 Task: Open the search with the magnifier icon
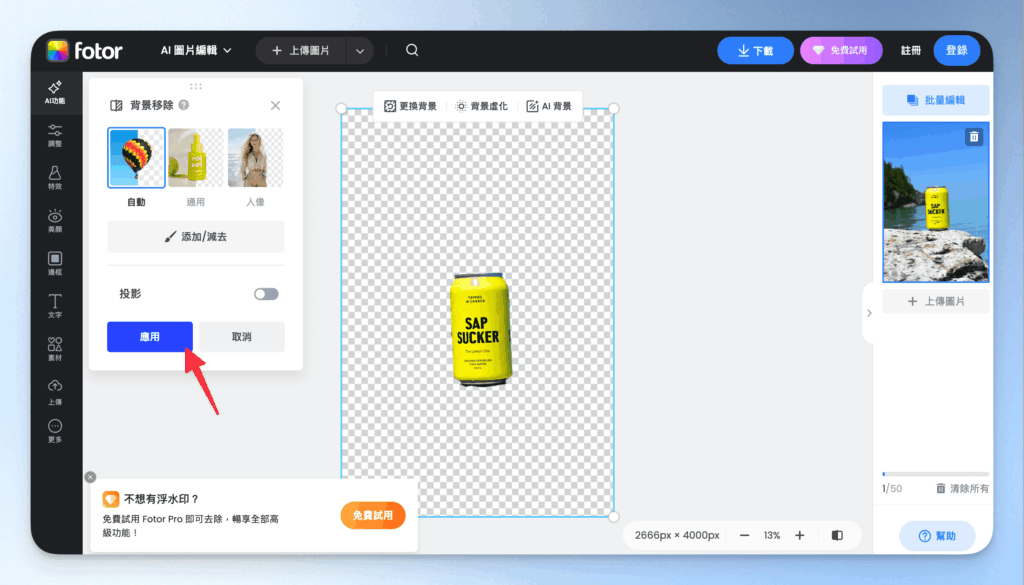tap(411, 48)
